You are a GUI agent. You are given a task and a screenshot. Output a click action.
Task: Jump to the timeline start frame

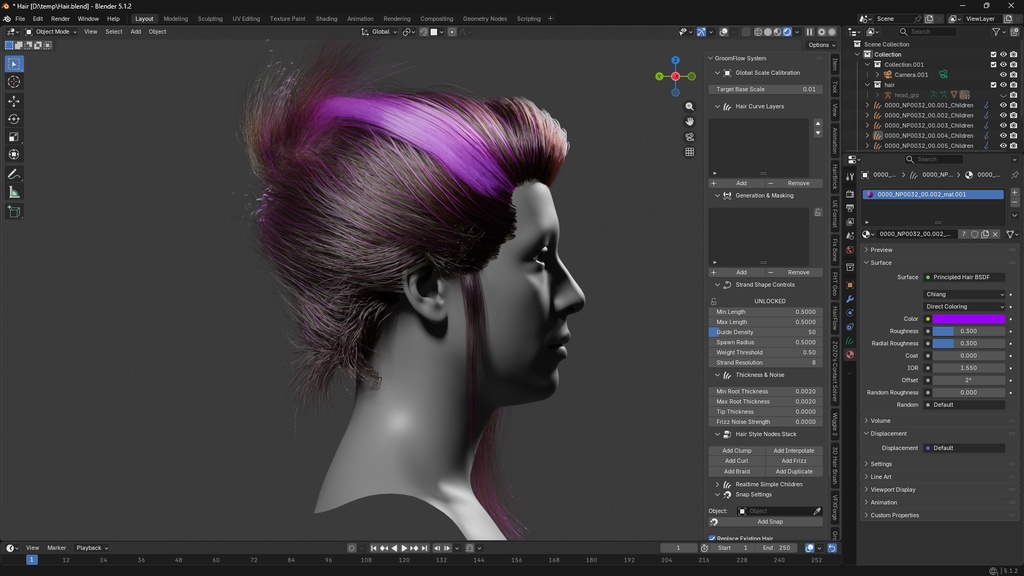374,548
